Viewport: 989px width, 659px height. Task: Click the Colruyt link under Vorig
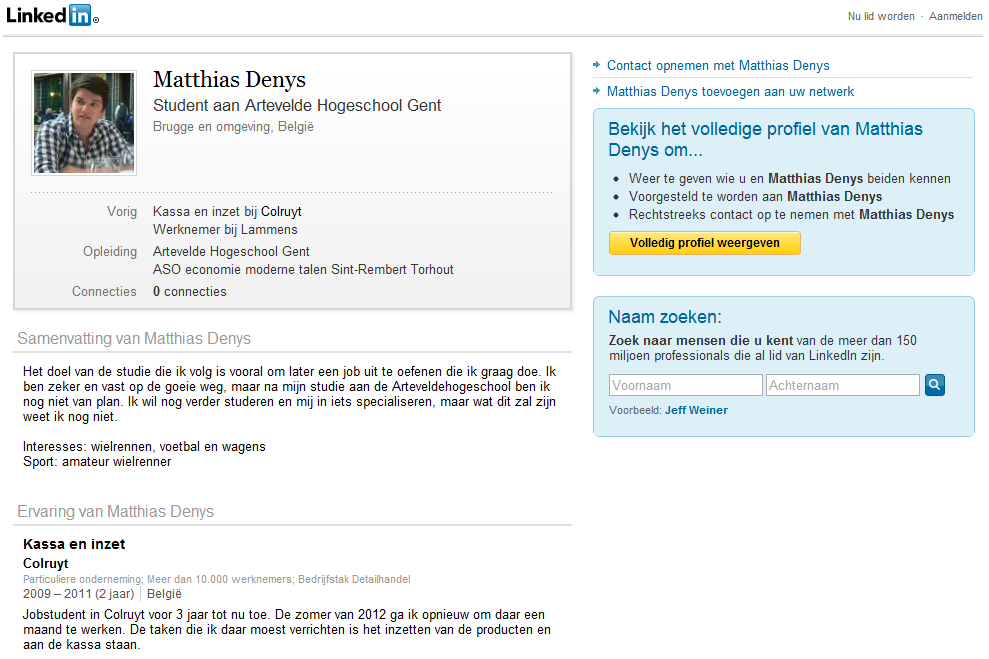pyautogui.click(x=281, y=212)
